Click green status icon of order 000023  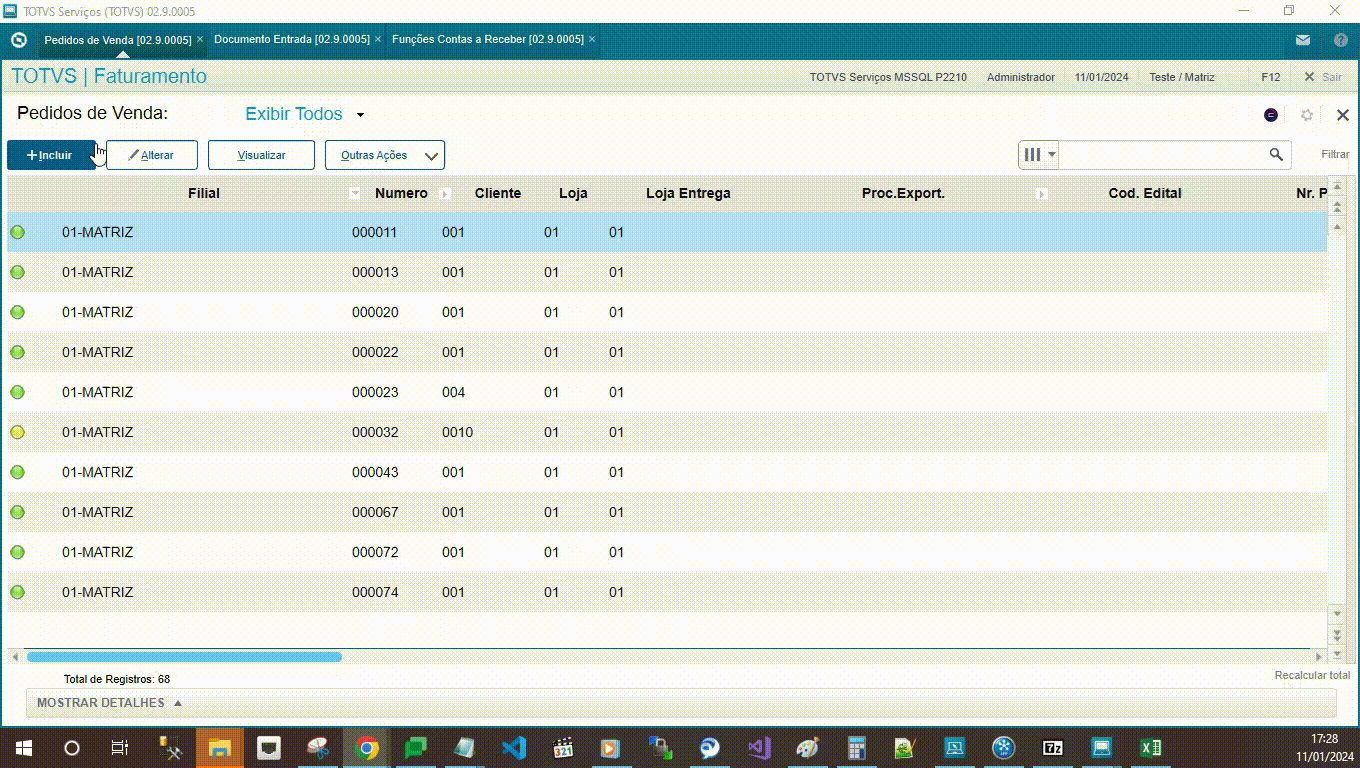[x=17, y=392]
